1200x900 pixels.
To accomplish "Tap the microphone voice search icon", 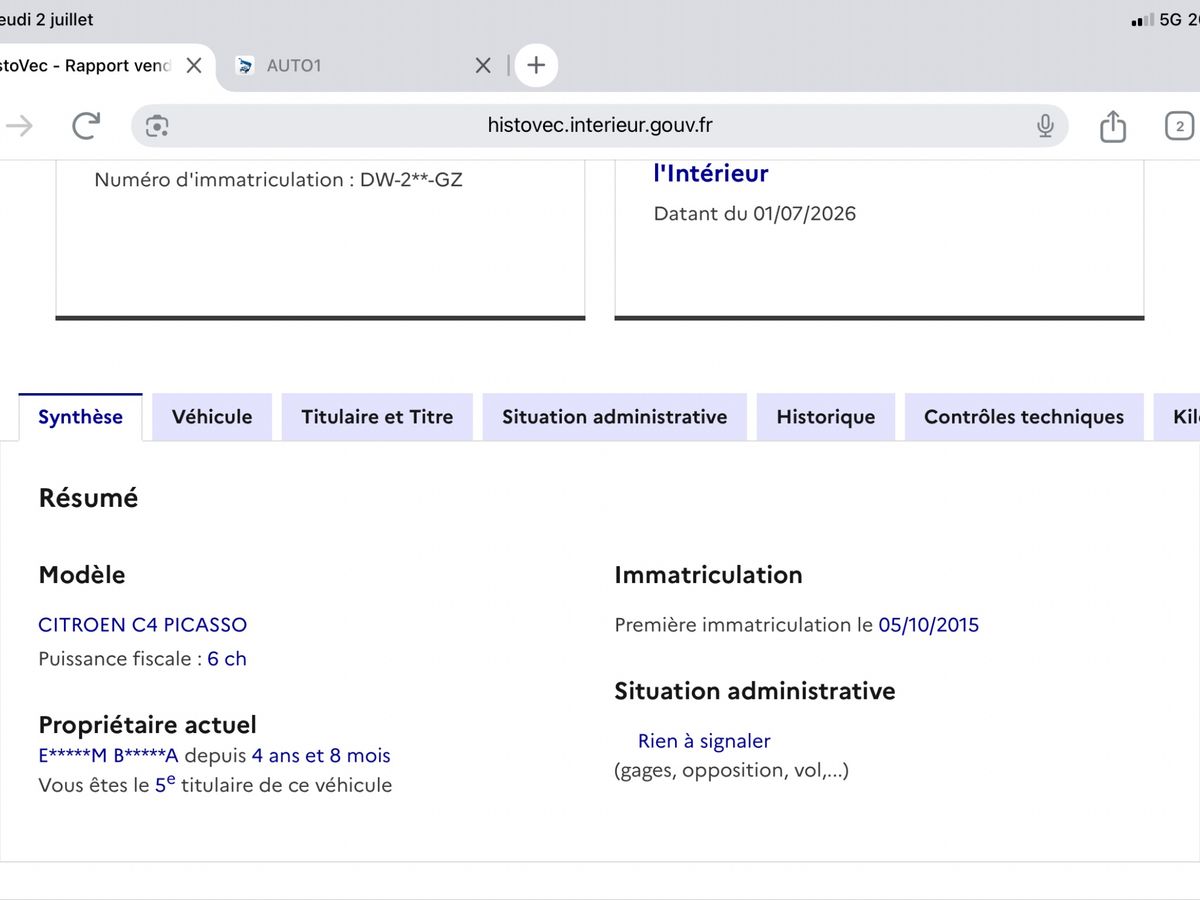I will (x=1045, y=125).
